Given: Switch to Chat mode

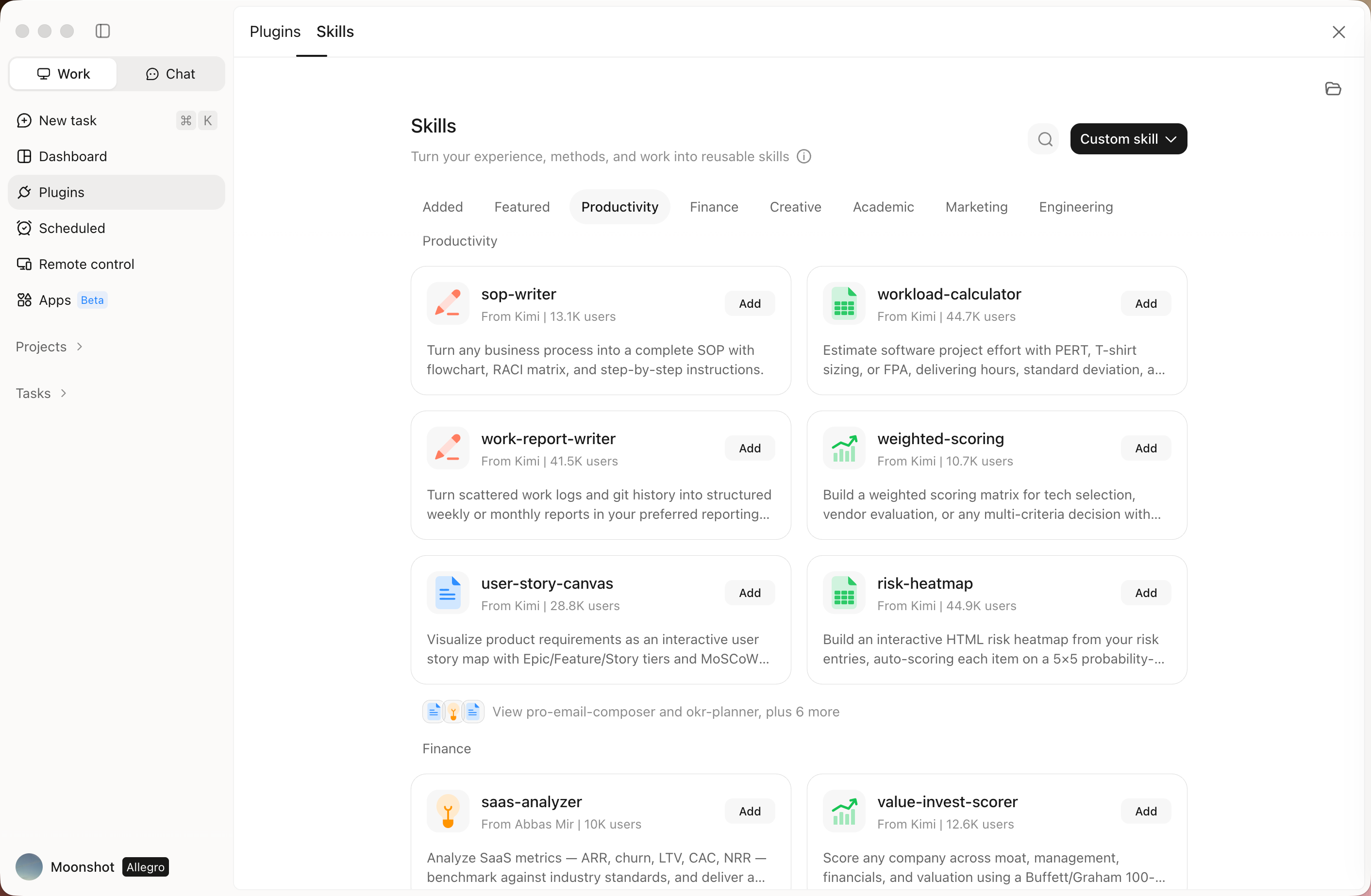Looking at the screenshot, I should [x=170, y=74].
